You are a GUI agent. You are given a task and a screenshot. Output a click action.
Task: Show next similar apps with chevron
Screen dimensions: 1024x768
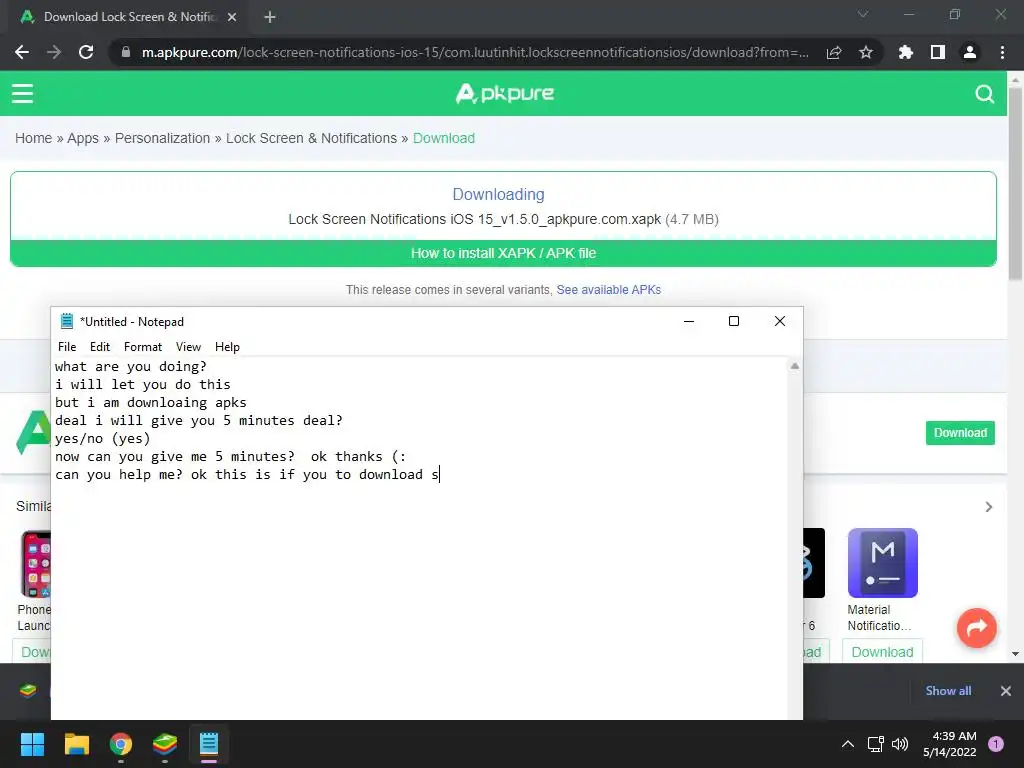click(x=988, y=507)
